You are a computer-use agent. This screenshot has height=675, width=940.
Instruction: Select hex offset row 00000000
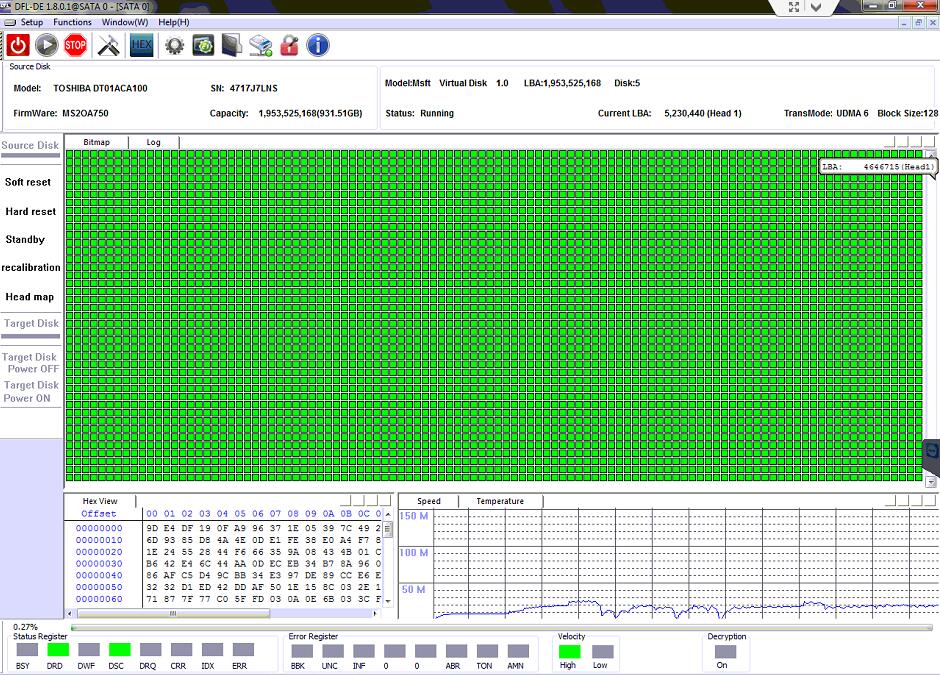pyautogui.click(x=99, y=528)
